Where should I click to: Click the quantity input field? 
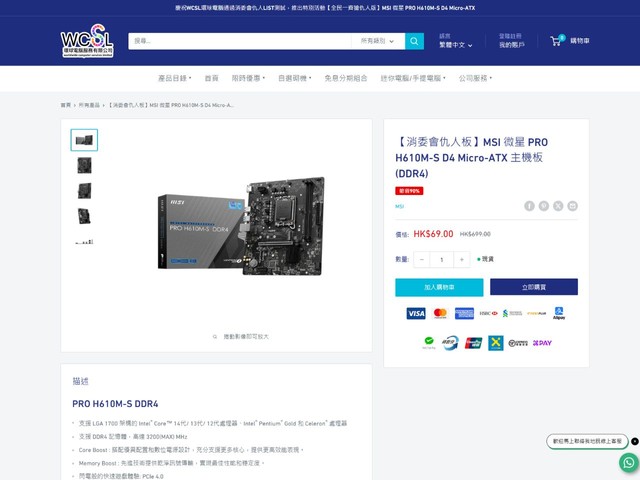442,260
